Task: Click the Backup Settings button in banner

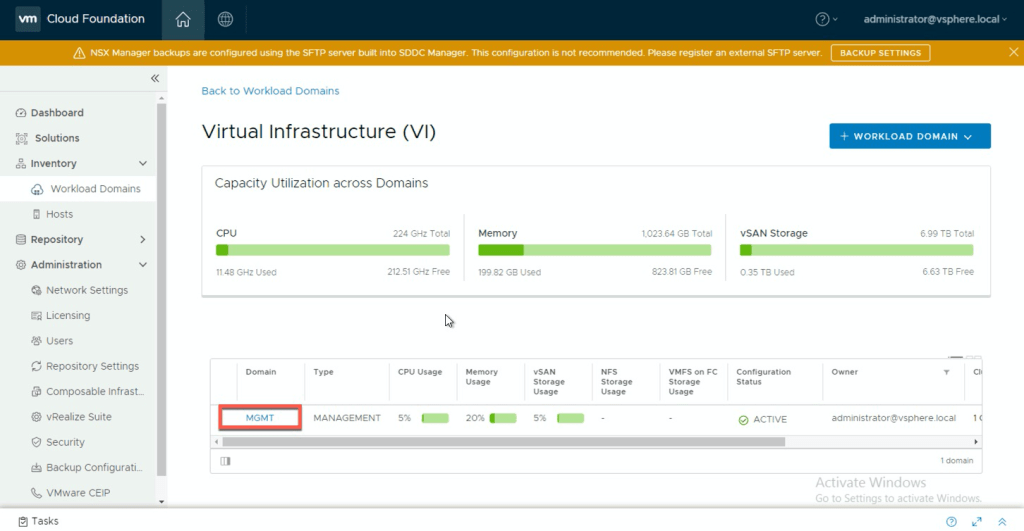Action: [x=880, y=53]
